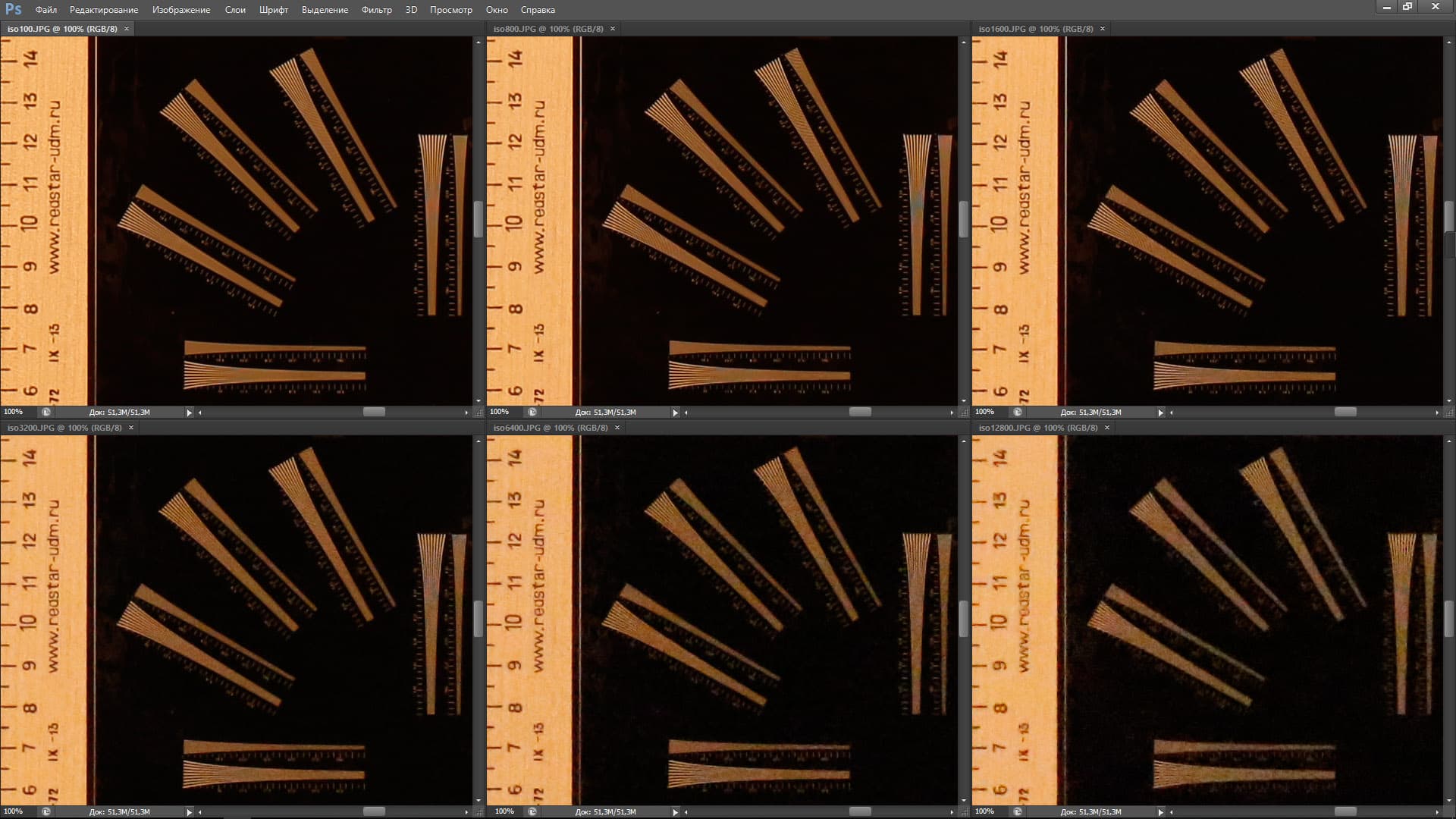
Task: Click status icon in iso100.JPG bottom bar
Action: [x=46, y=412]
